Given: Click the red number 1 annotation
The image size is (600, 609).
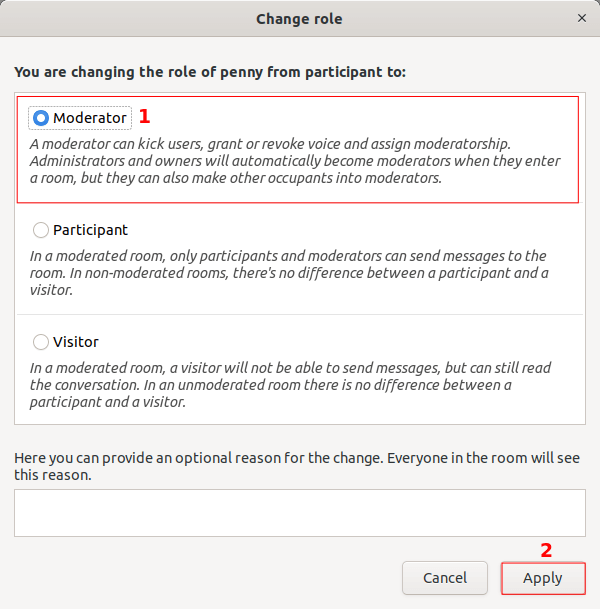Looking at the screenshot, I should (x=144, y=116).
